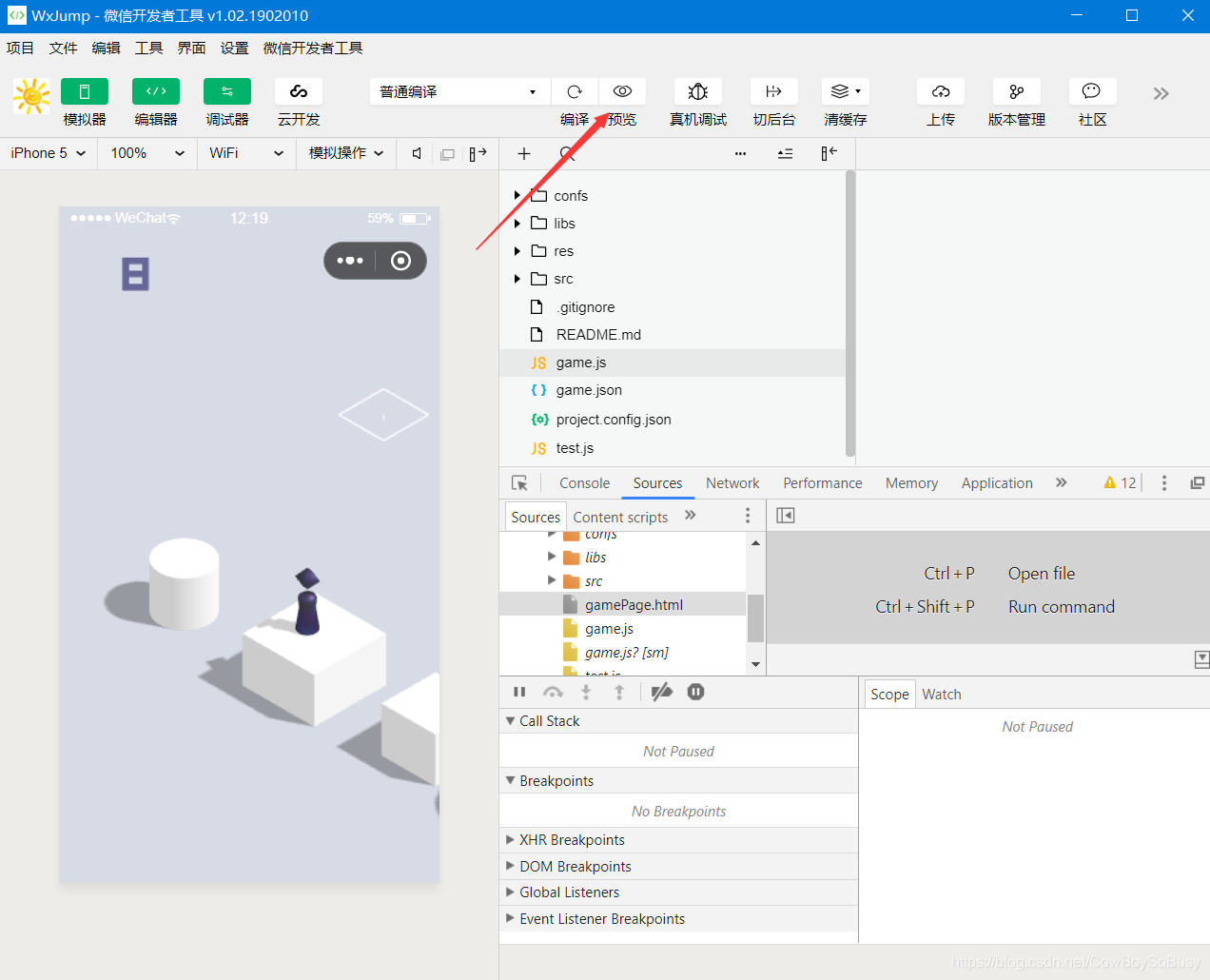Click the pause script execution button
The image size is (1210, 980).
pyautogui.click(x=519, y=692)
